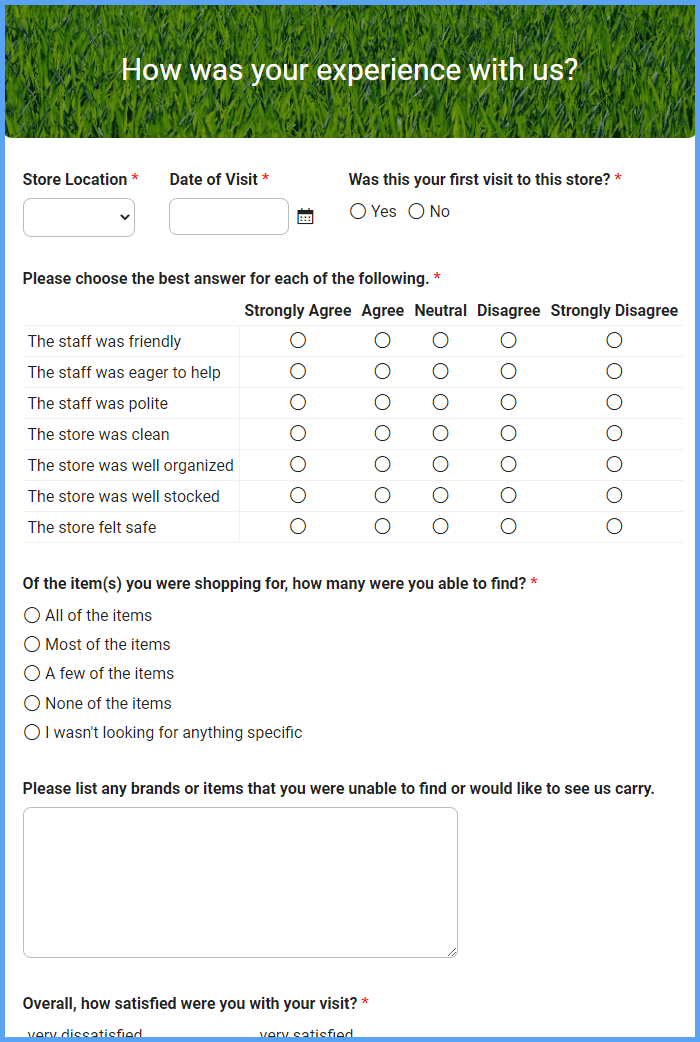Image resolution: width=700 pixels, height=1042 pixels.
Task: Open the Store Location dropdown
Action: 79,217
